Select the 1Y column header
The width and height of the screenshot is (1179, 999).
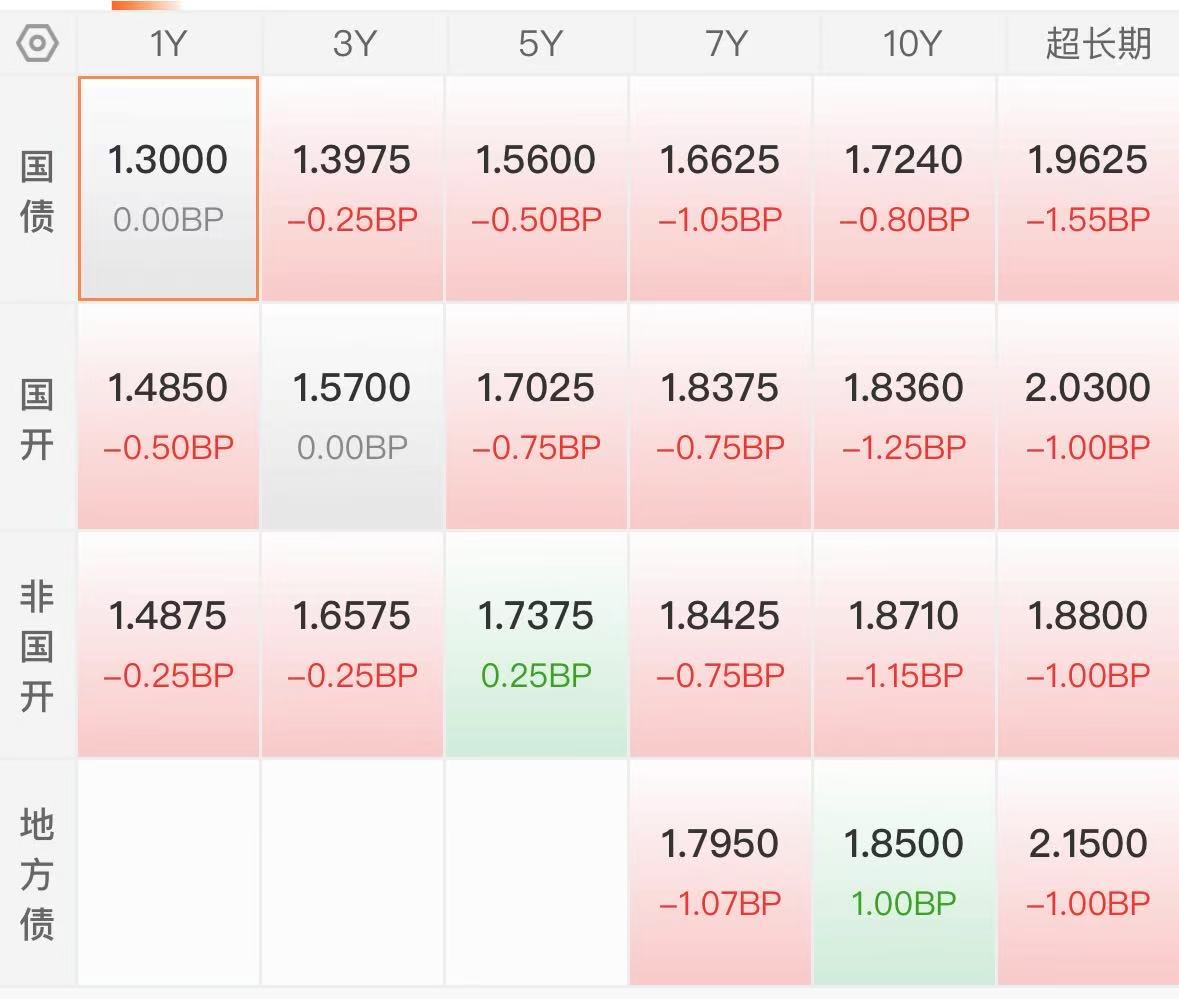[168, 44]
